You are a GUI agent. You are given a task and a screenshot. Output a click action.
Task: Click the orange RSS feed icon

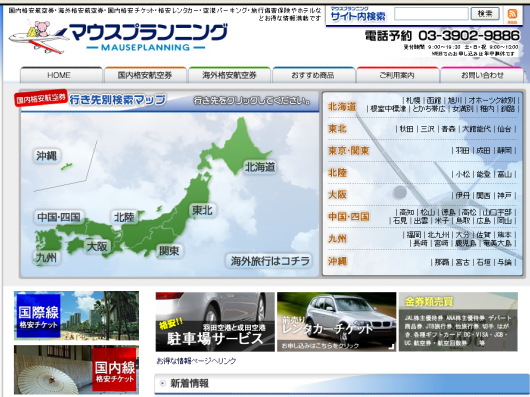click(x=512, y=14)
